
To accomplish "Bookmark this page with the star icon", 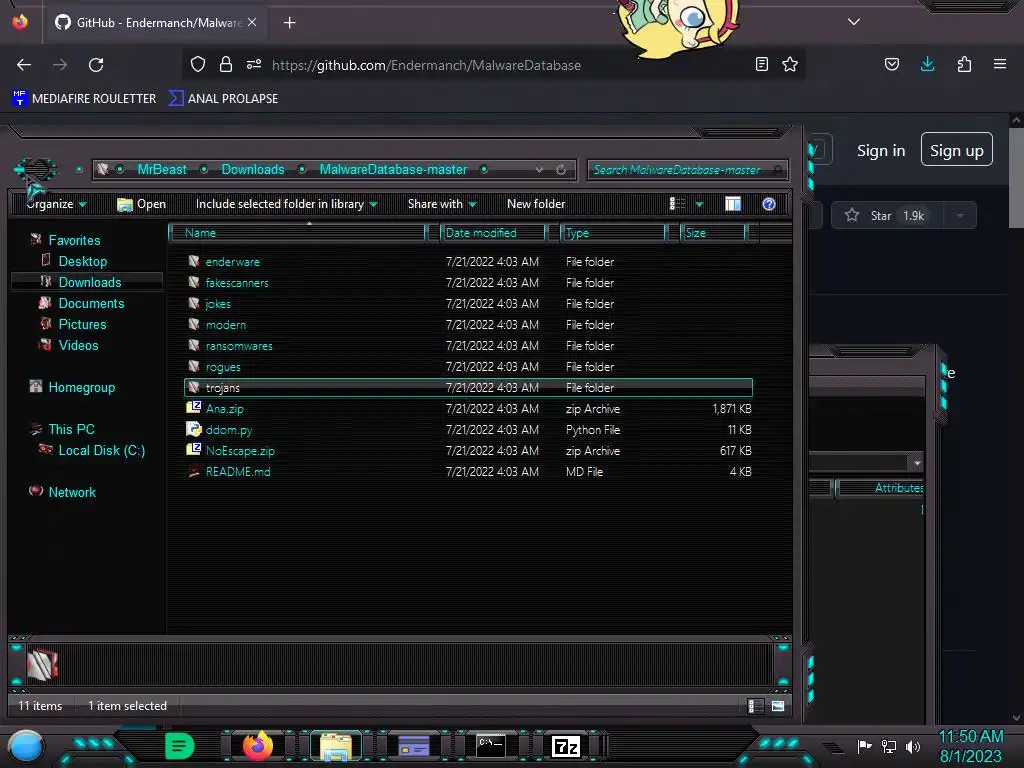I will [x=790, y=64].
